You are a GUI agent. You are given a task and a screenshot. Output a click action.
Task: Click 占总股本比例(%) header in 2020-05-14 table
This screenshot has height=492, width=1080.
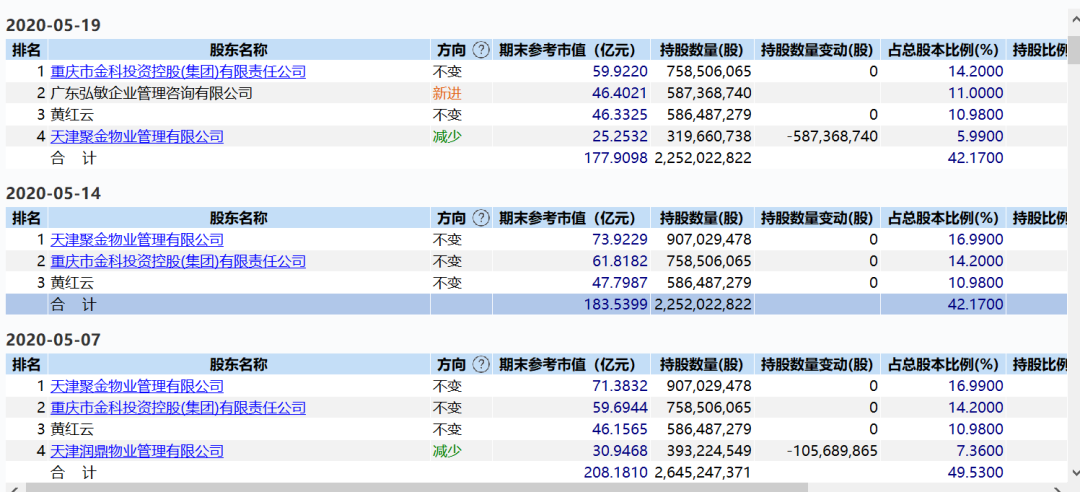[x=942, y=218]
